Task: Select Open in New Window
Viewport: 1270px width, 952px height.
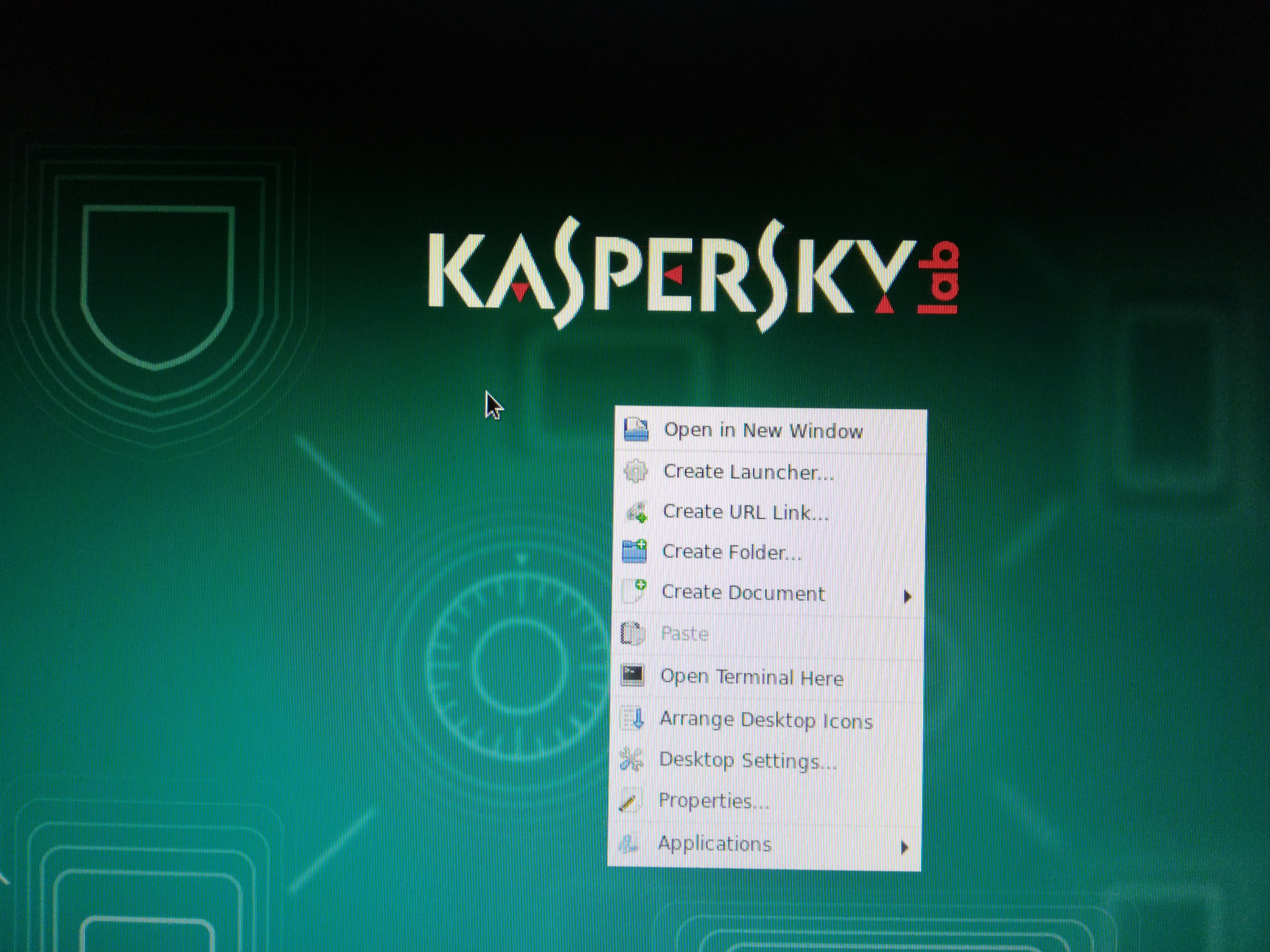Action: click(x=763, y=430)
